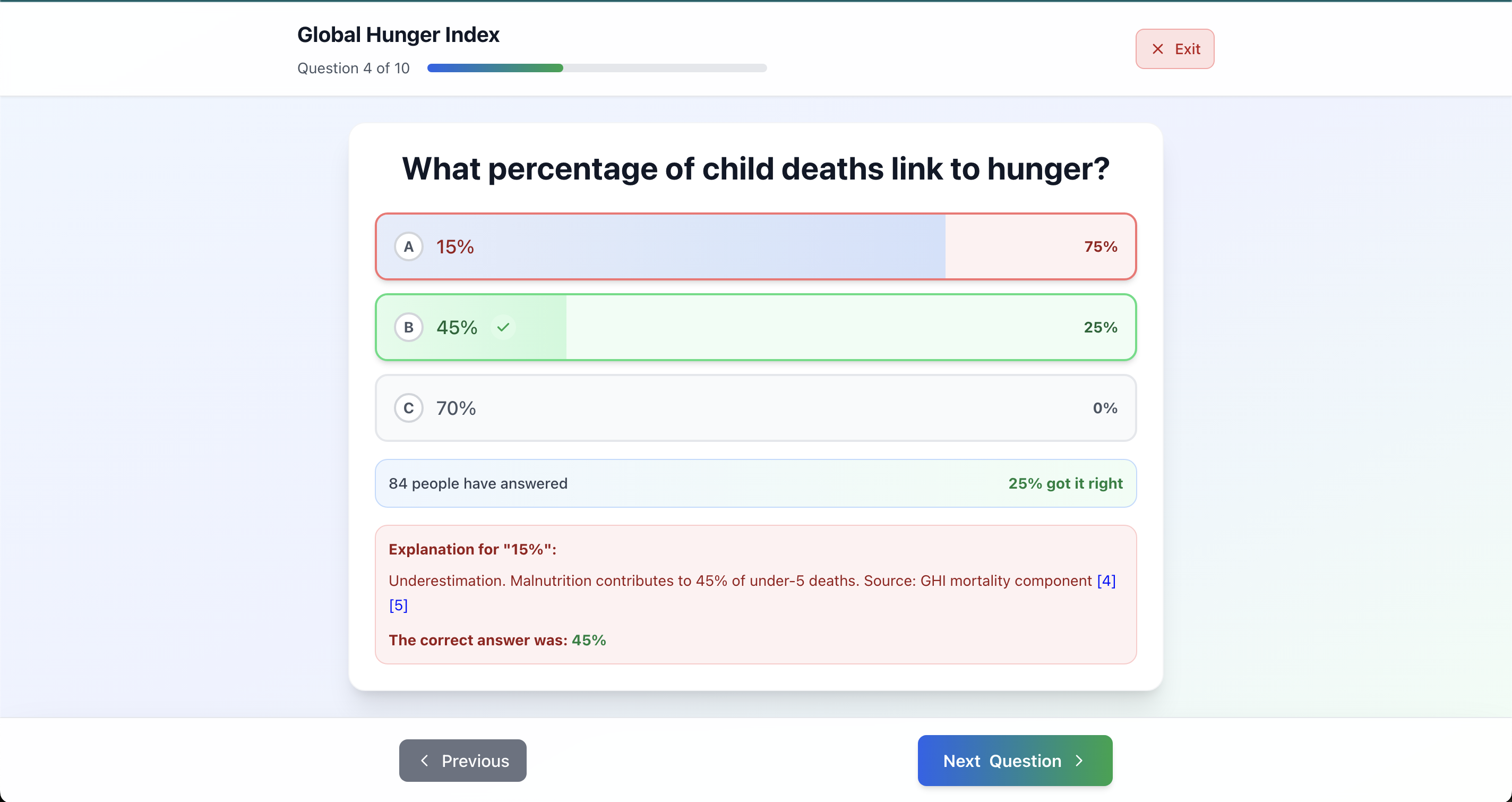Choose the 70% answer option
This screenshot has height=802, width=1512.
755,408
